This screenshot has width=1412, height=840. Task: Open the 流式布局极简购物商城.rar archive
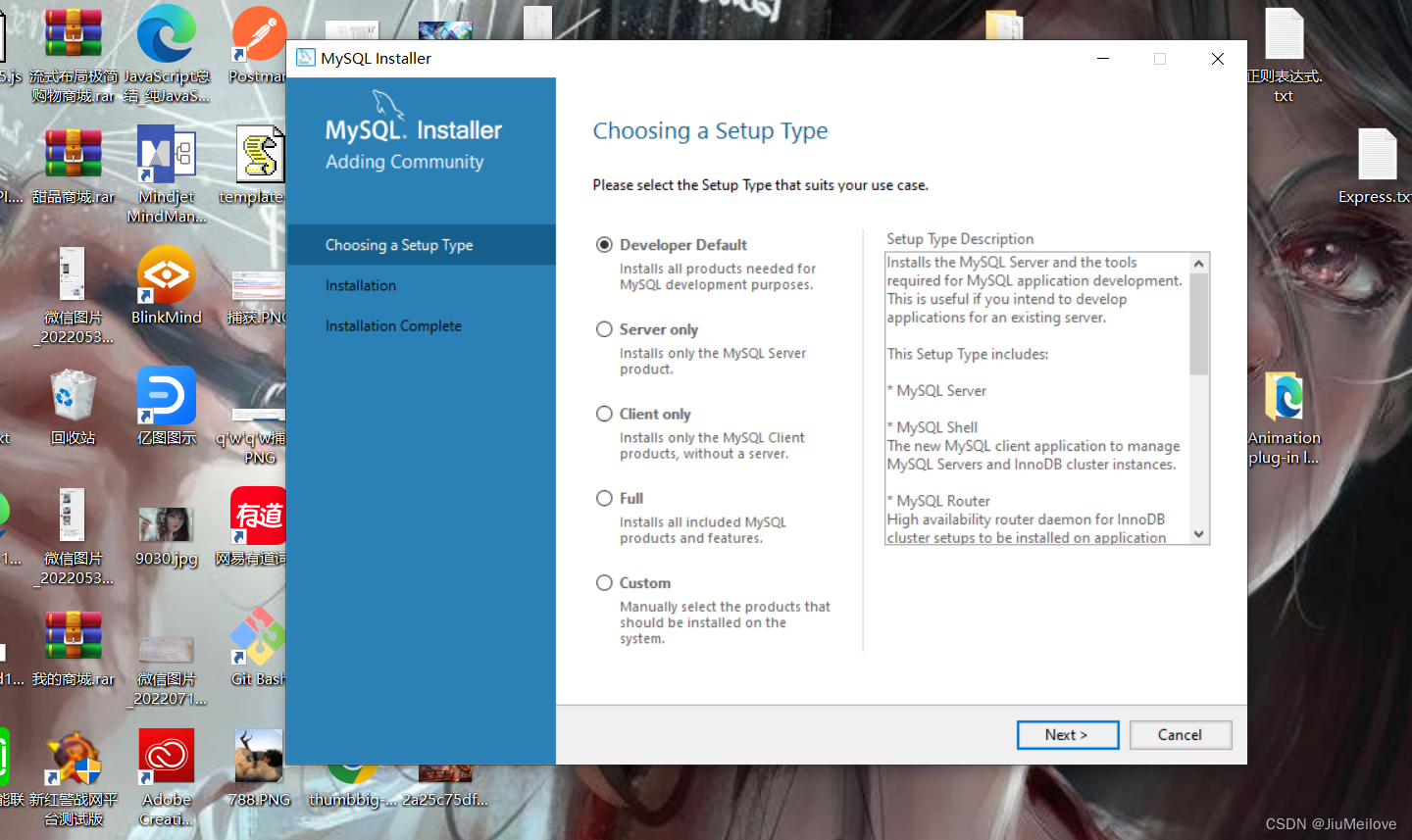(x=74, y=54)
